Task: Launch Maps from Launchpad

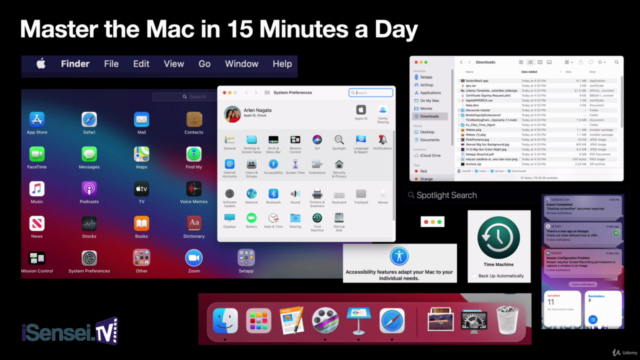Action: click(x=141, y=154)
